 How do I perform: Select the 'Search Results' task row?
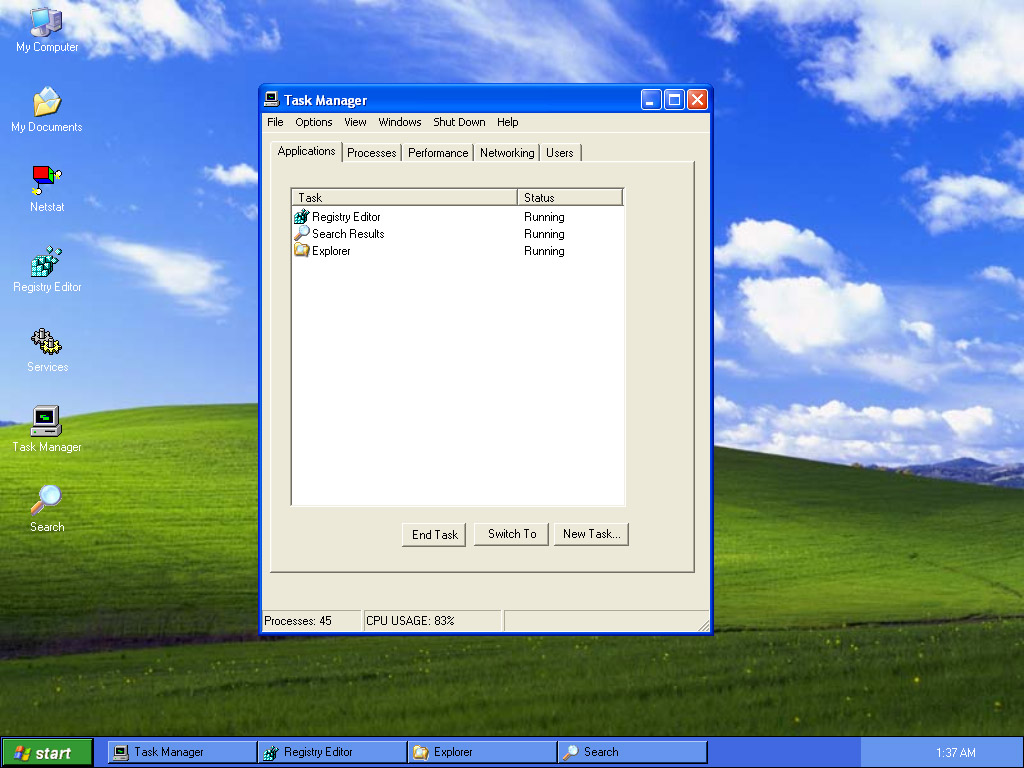pyautogui.click(x=458, y=234)
